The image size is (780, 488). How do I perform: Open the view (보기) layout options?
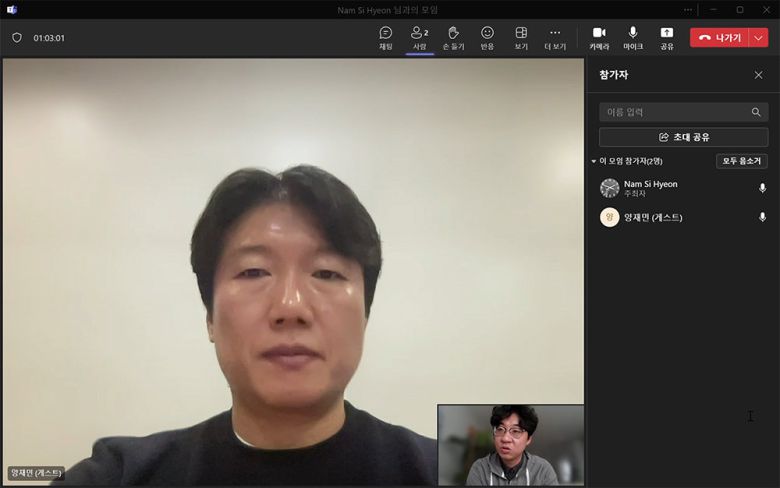click(x=521, y=38)
